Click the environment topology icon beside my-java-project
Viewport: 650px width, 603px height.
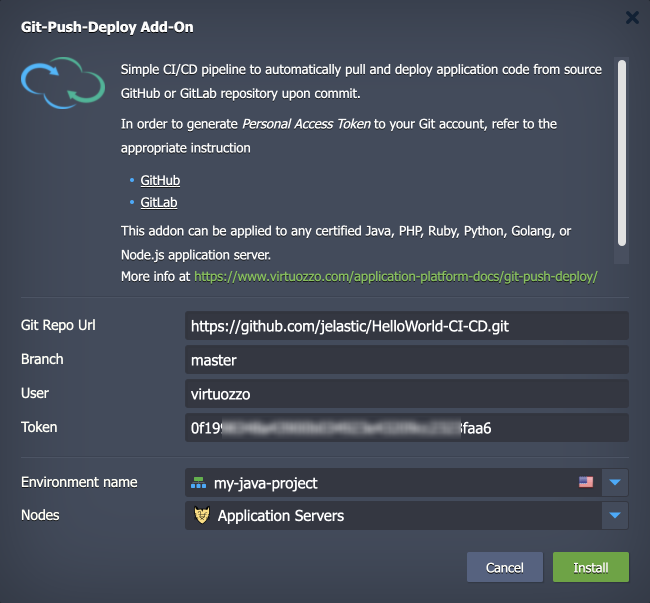click(x=199, y=483)
